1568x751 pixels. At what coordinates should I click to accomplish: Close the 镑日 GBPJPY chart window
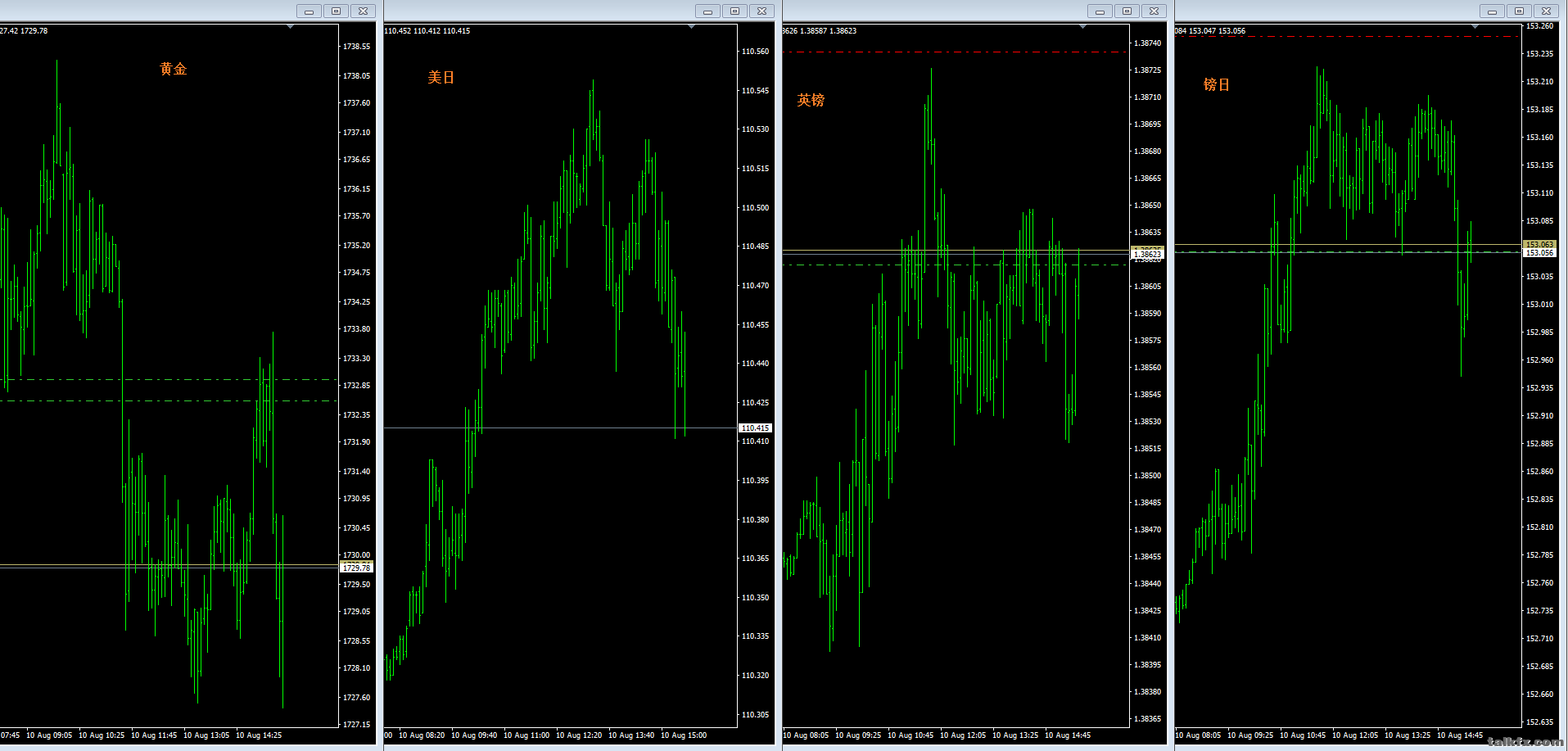(x=1546, y=11)
